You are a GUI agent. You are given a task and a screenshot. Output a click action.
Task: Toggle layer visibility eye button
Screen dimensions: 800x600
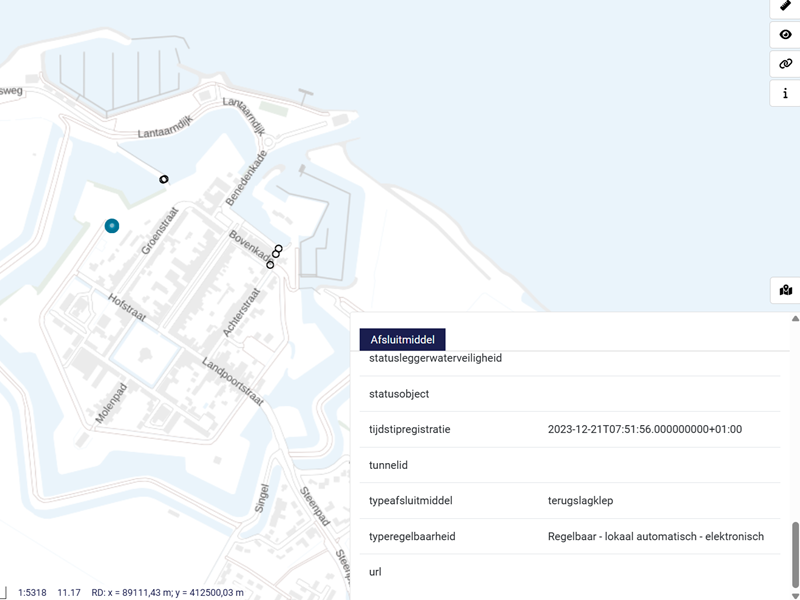785,34
